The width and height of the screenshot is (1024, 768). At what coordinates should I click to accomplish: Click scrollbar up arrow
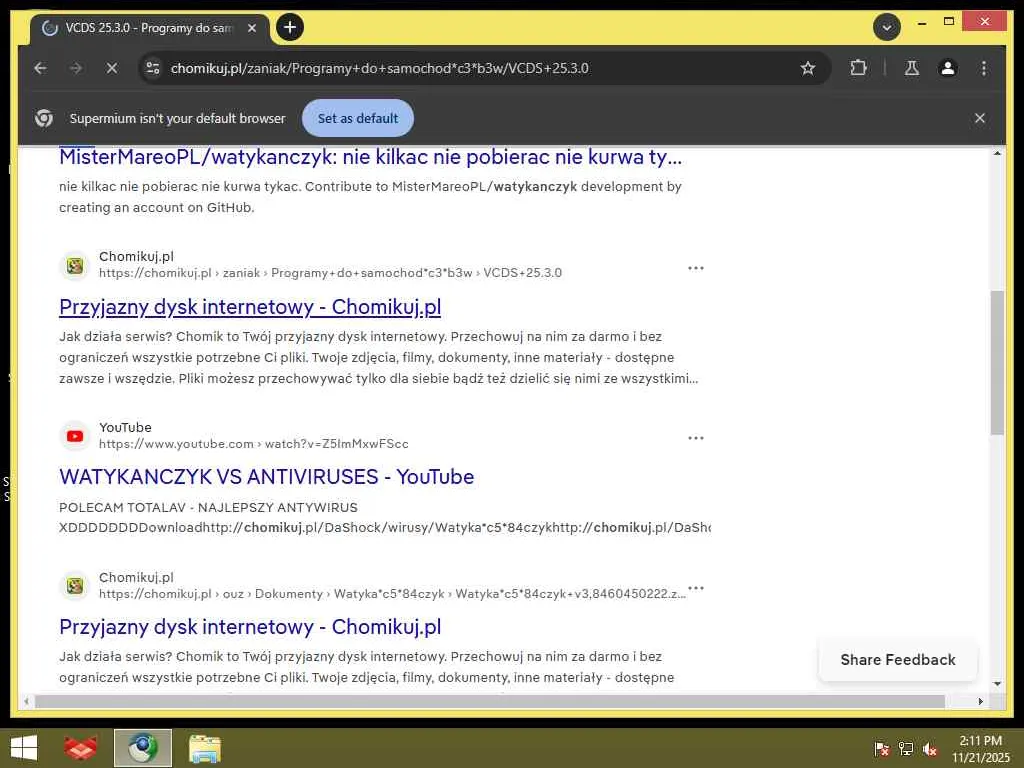click(x=997, y=153)
